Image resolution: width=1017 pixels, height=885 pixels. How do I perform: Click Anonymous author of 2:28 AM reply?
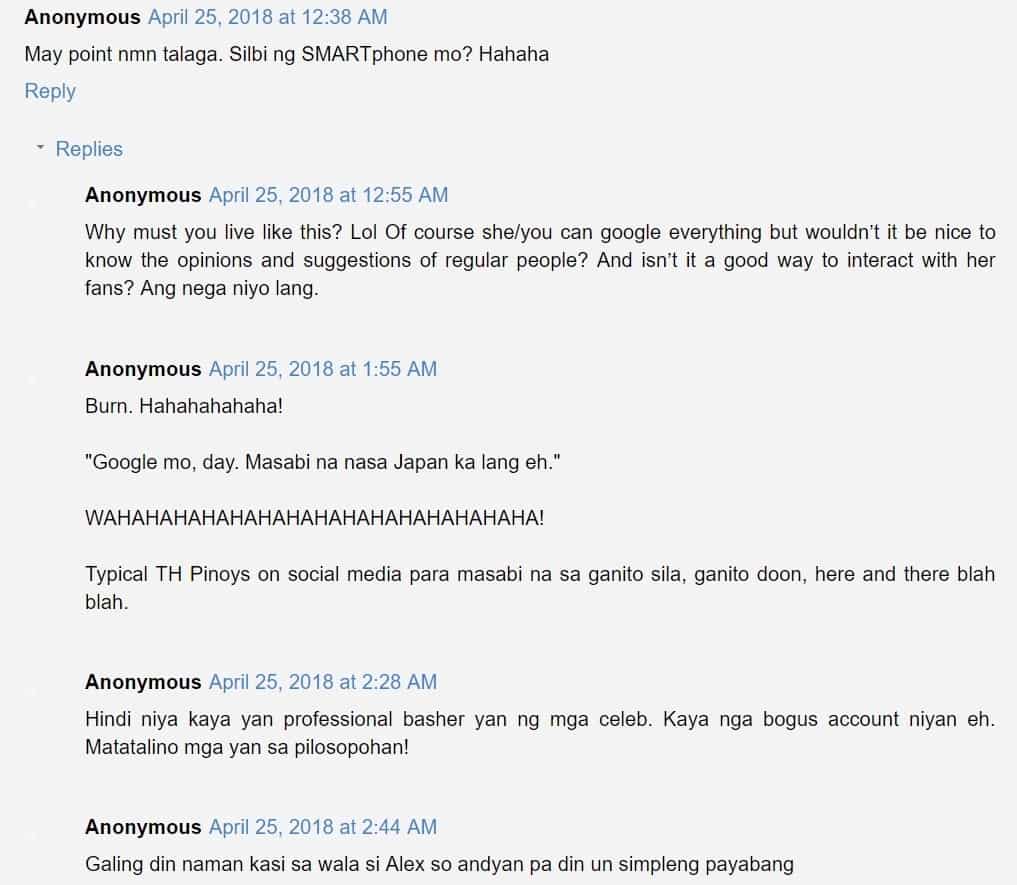[143, 682]
